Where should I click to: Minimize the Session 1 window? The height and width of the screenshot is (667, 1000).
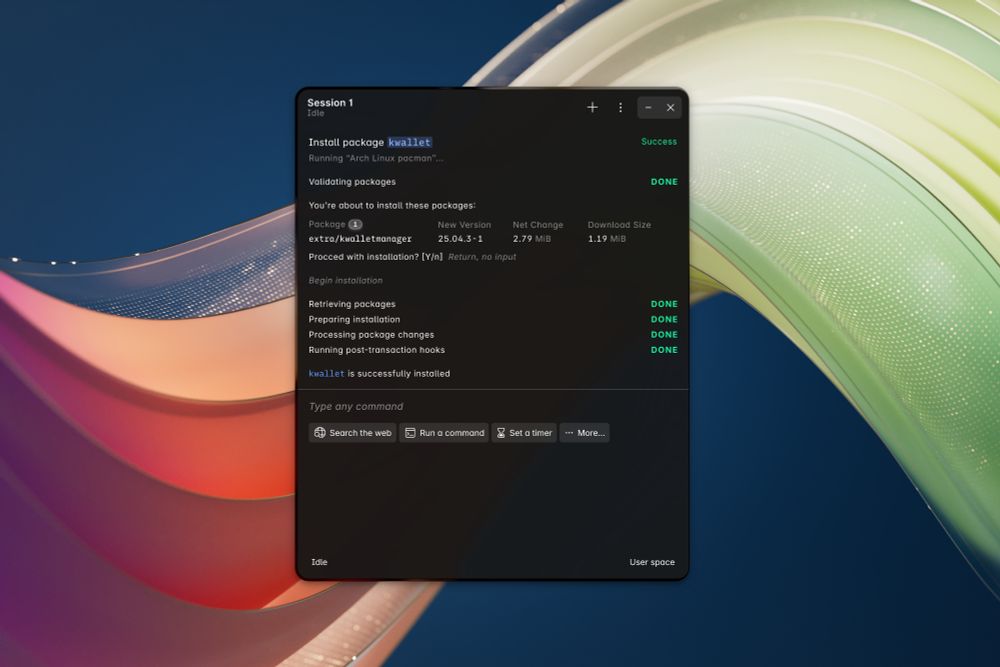click(x=648, y=108)
